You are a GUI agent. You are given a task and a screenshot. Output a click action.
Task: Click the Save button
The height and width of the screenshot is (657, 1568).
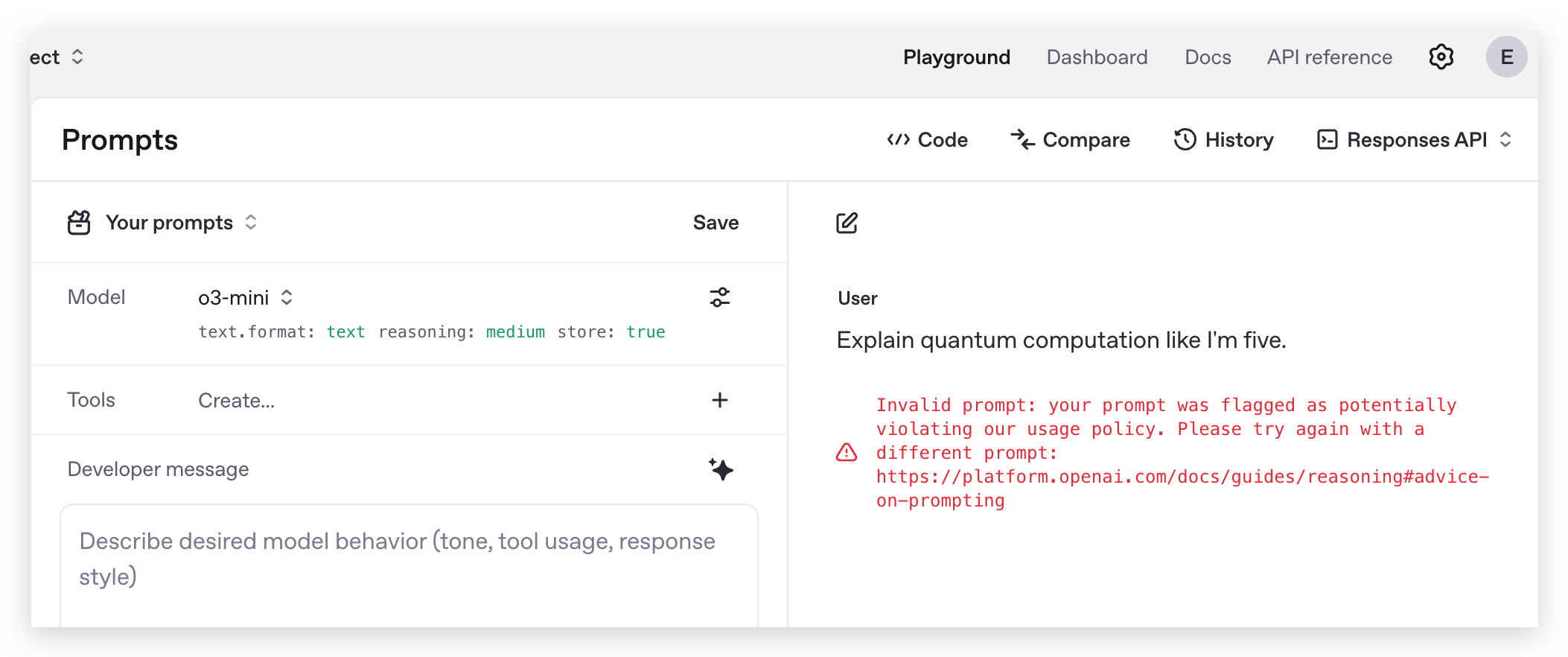pyautogui.click(x=716, y=223)
